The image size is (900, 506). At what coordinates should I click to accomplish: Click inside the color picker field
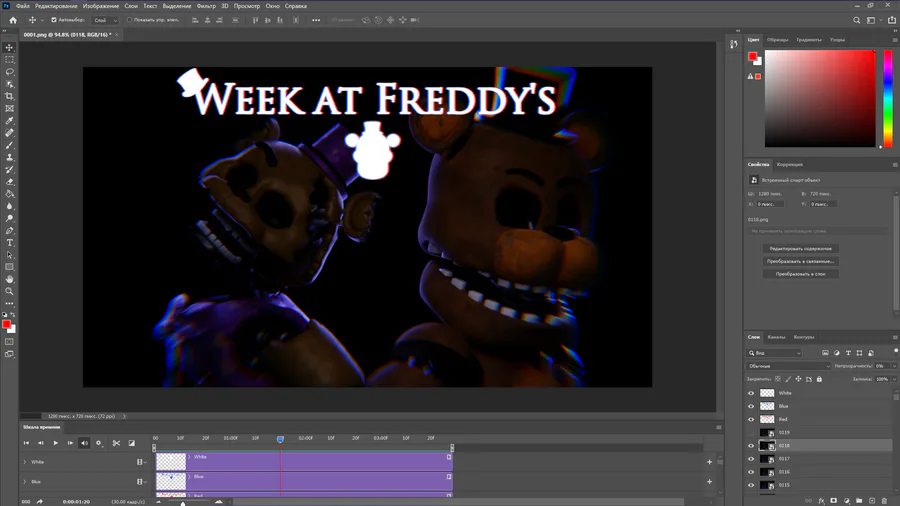(x=820, y=98)
